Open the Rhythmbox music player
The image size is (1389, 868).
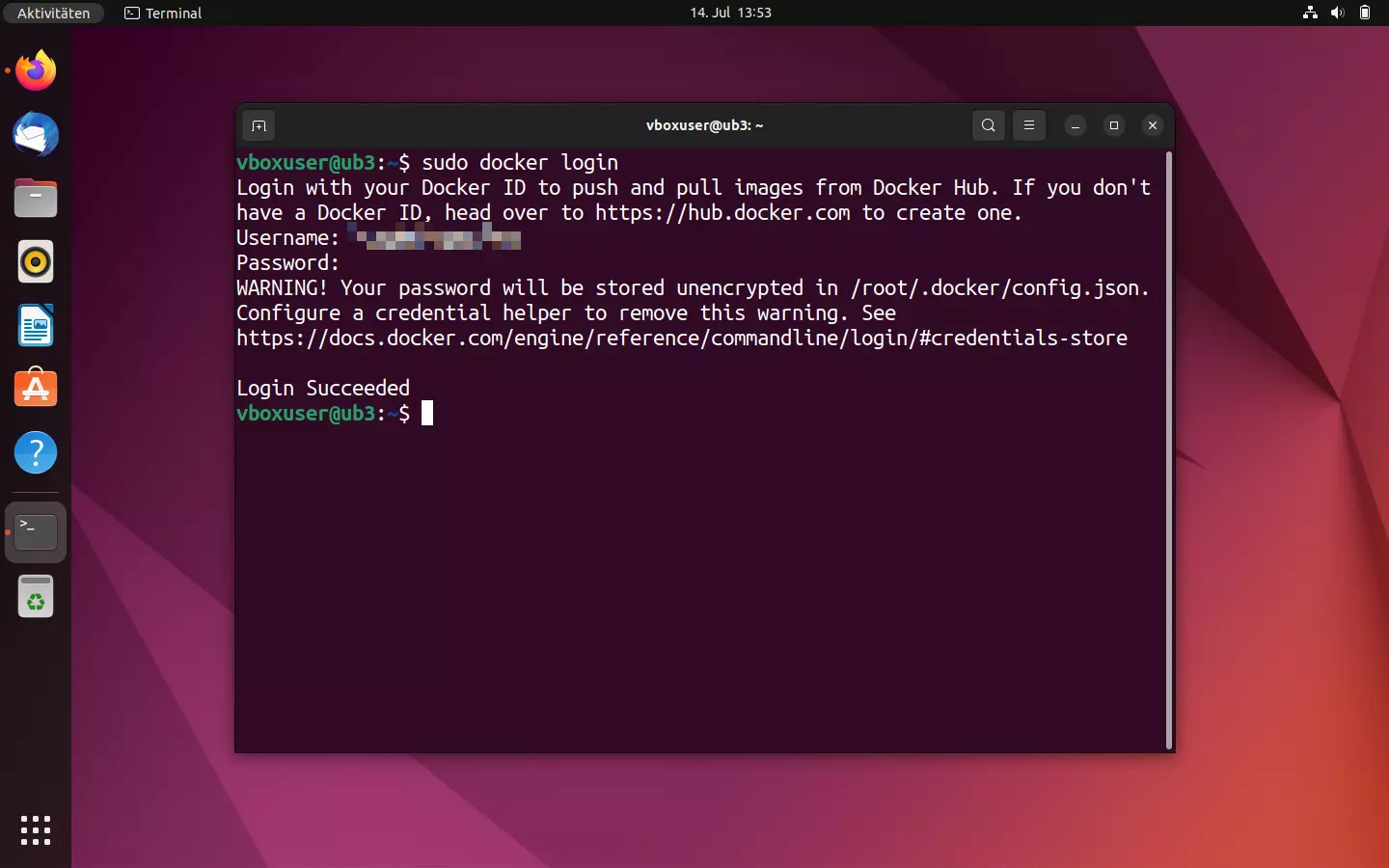pyautogui.click(x=35, y=261)
